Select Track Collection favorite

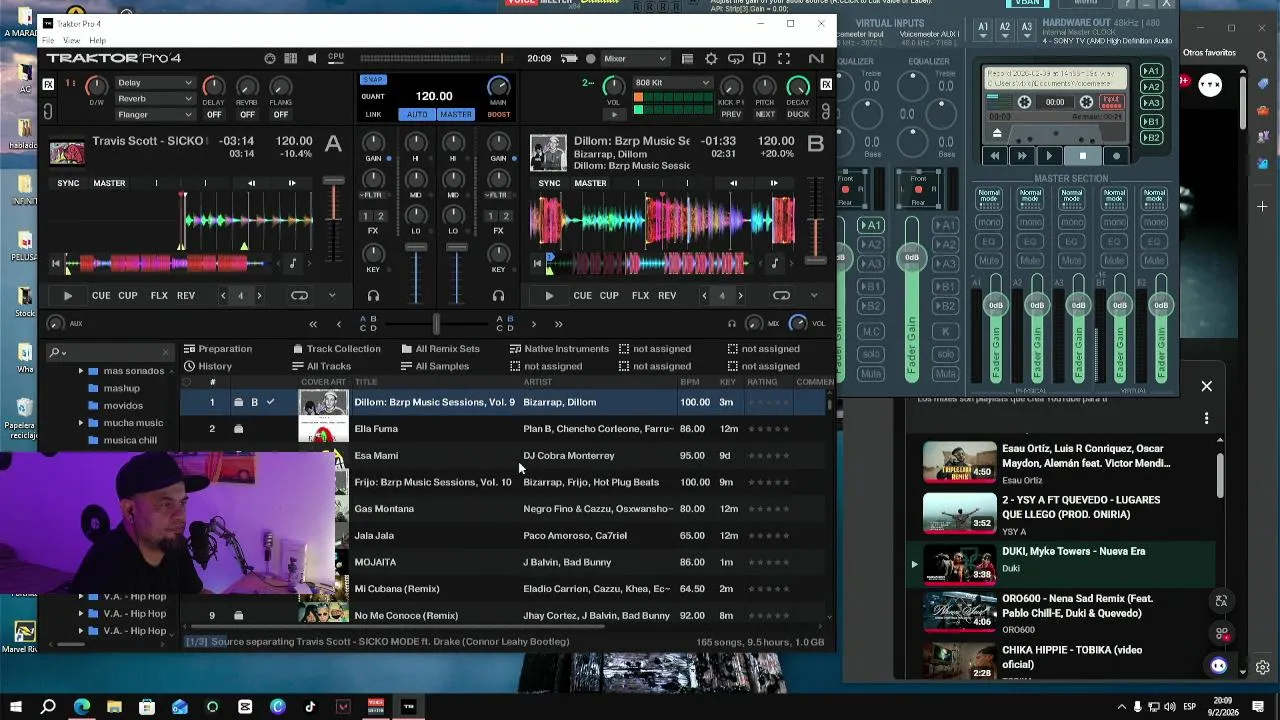[336, 349]
